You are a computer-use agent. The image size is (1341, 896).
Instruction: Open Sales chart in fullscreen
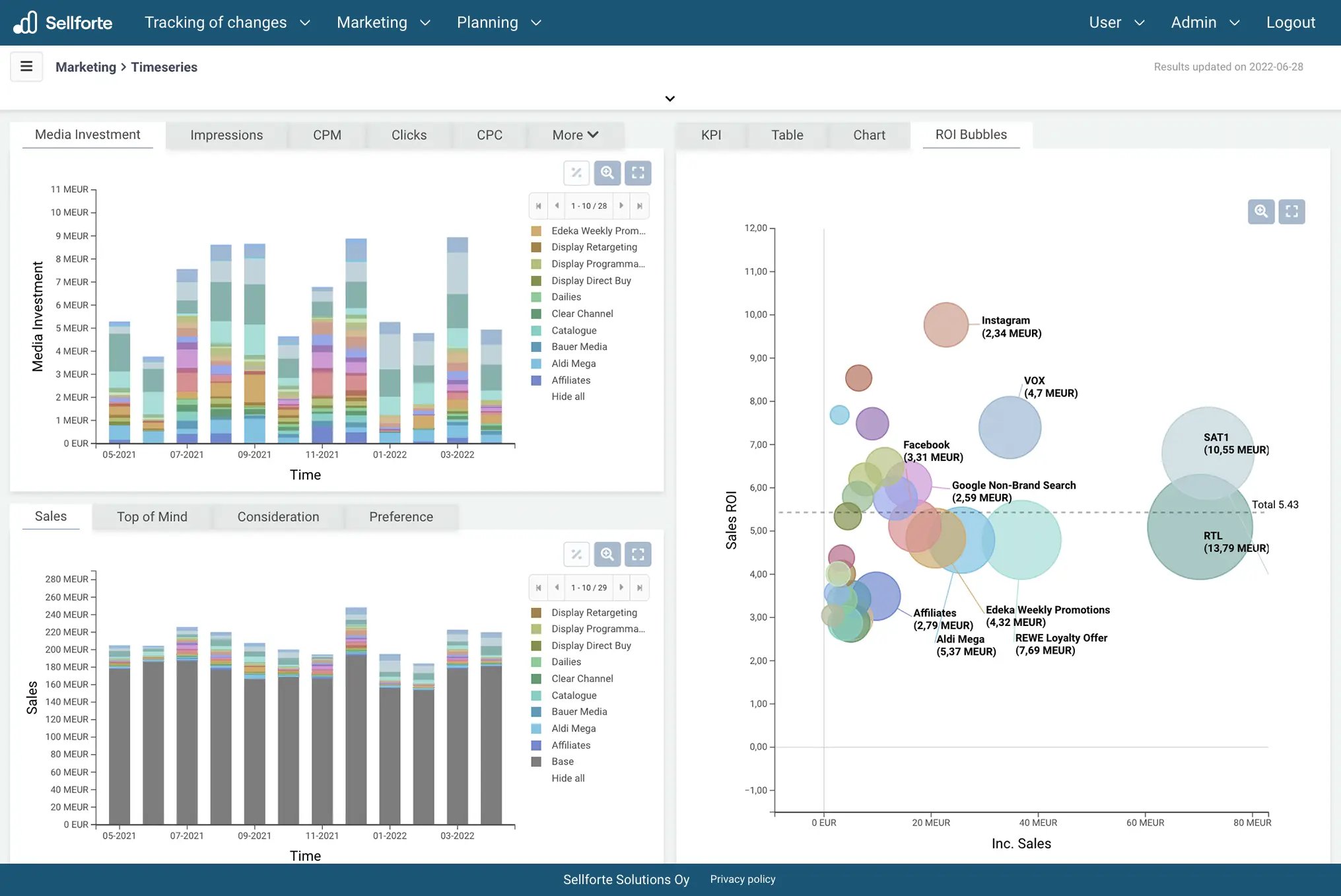point(638,555)
